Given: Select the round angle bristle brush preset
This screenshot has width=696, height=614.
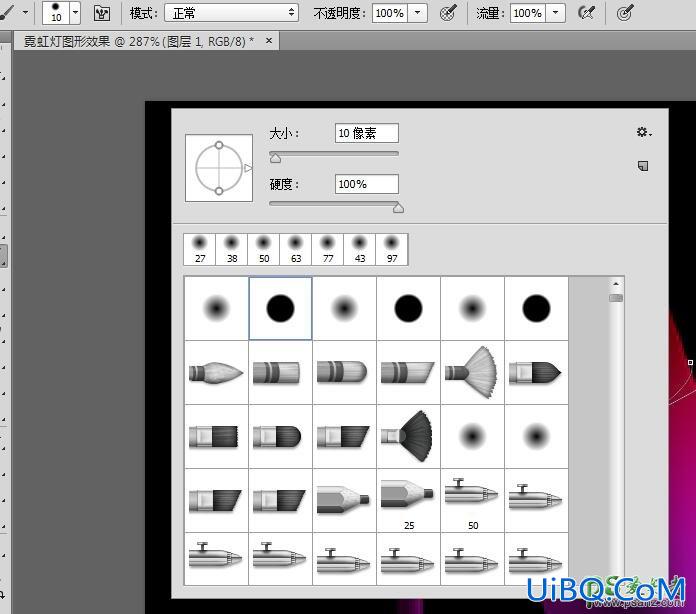Looking at the screenshot, I should pyautogui.click(x=408, y=372).
